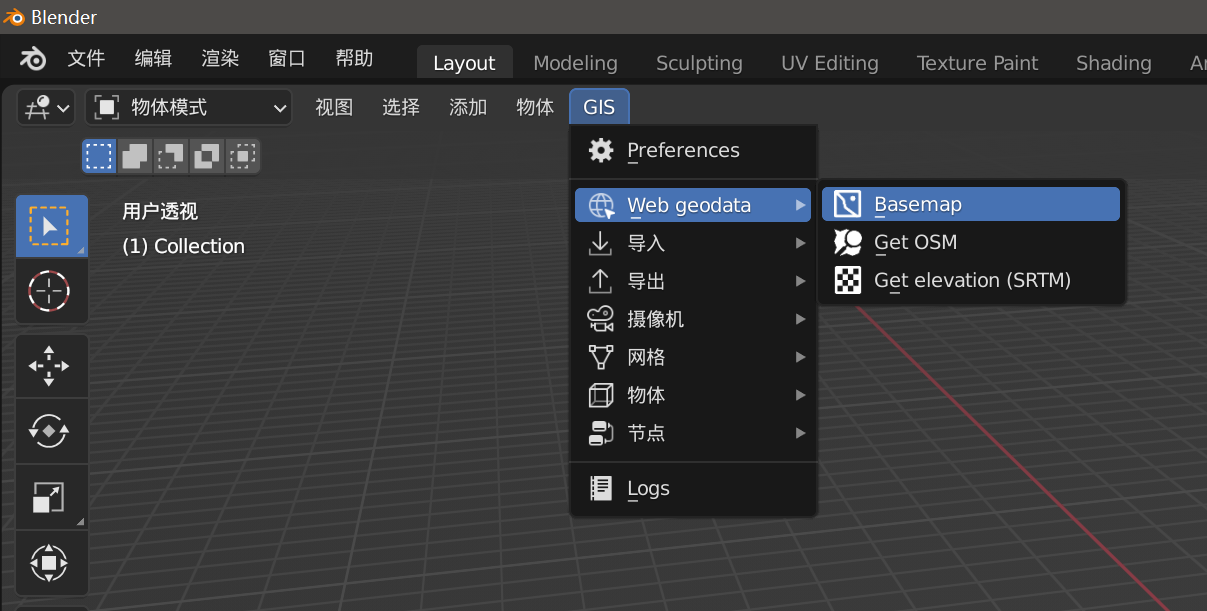Click the OSM icon beside Get OSM

tap(848, 242)
